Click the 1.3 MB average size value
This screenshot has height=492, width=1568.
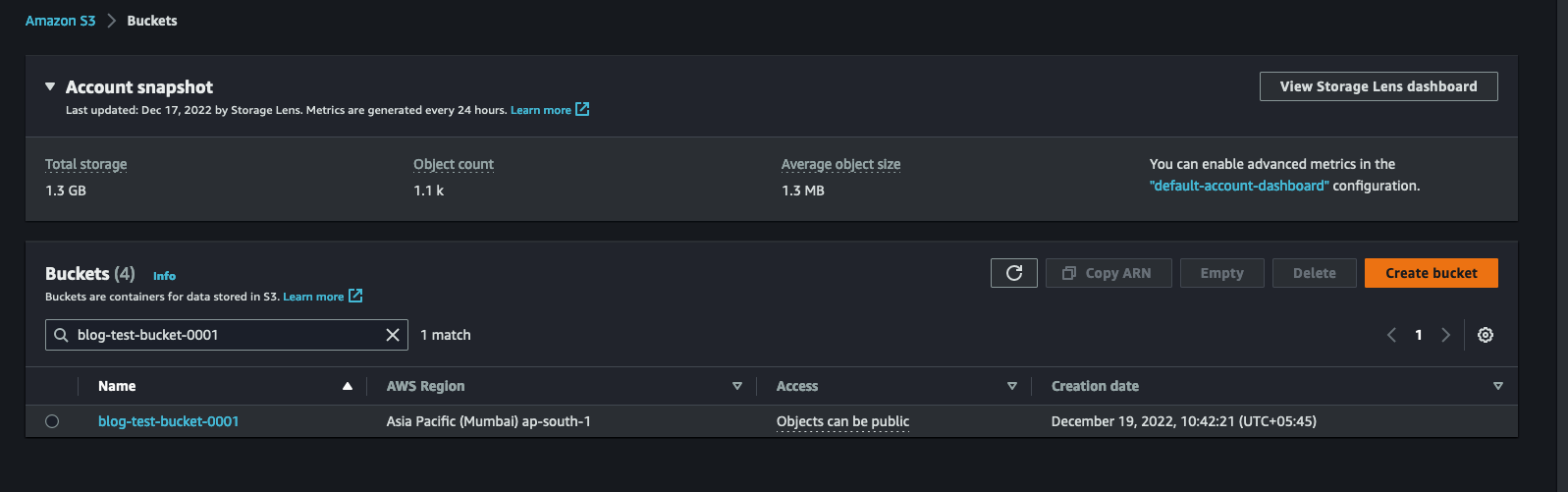coord(803,191)
